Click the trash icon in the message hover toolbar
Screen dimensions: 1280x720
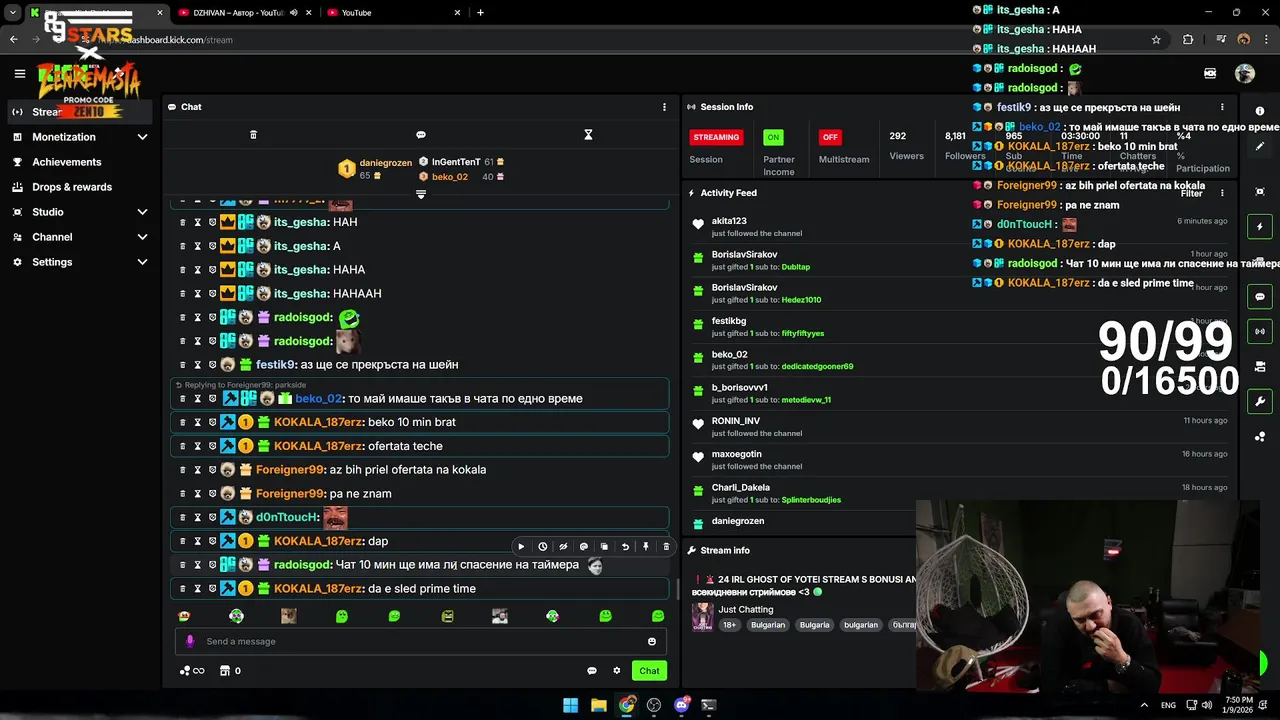[x=666, y=547]
